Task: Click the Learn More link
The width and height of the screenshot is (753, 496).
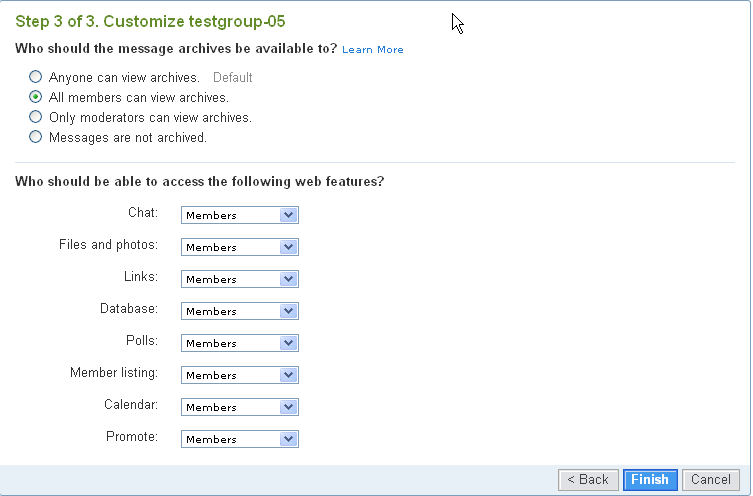Action: pos(373,49)
